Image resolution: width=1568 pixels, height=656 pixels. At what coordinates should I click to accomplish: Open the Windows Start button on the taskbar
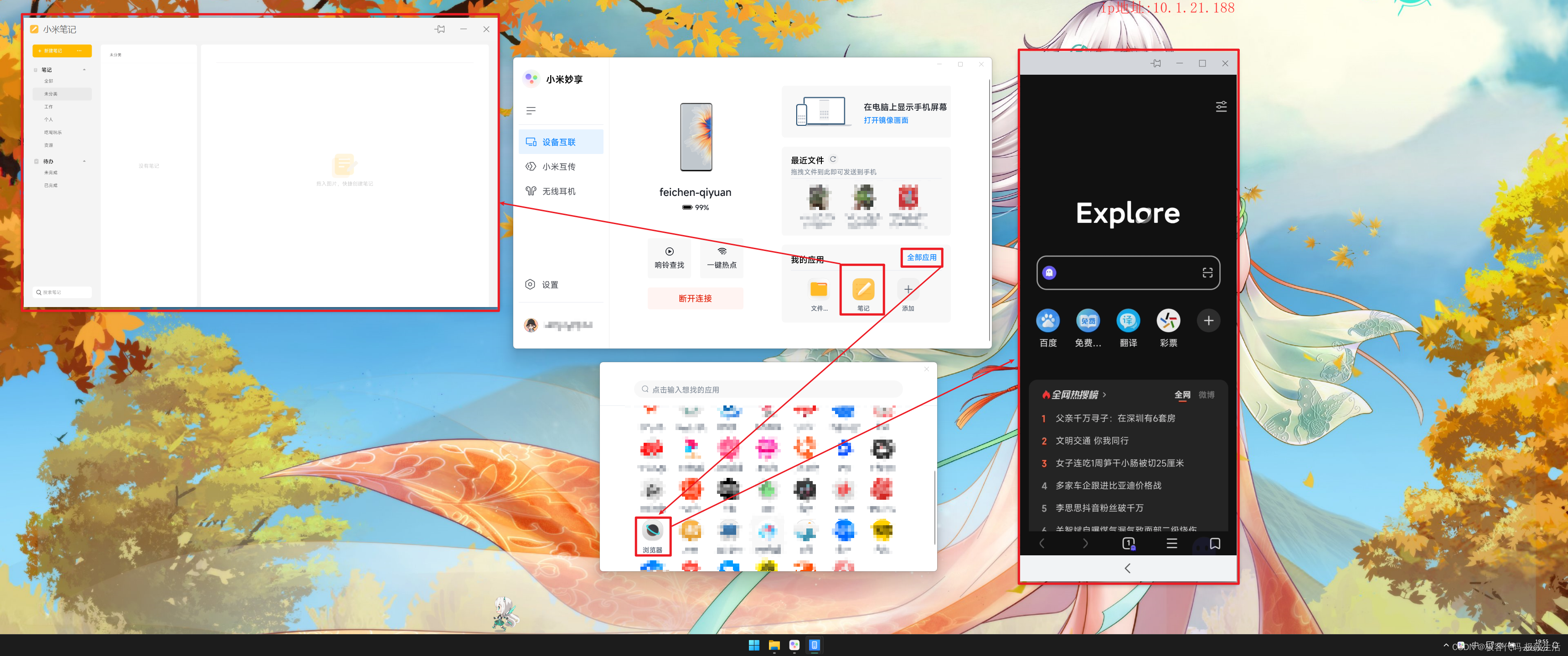click(x=753, y=646)
